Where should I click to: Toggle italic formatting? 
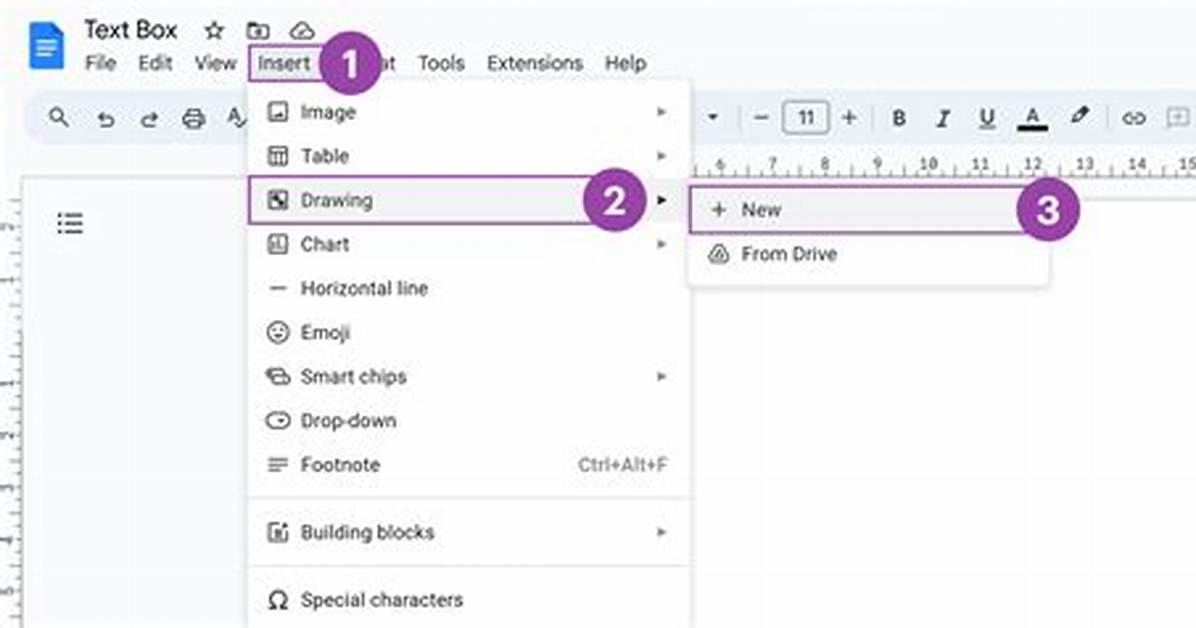click(943, 118)
